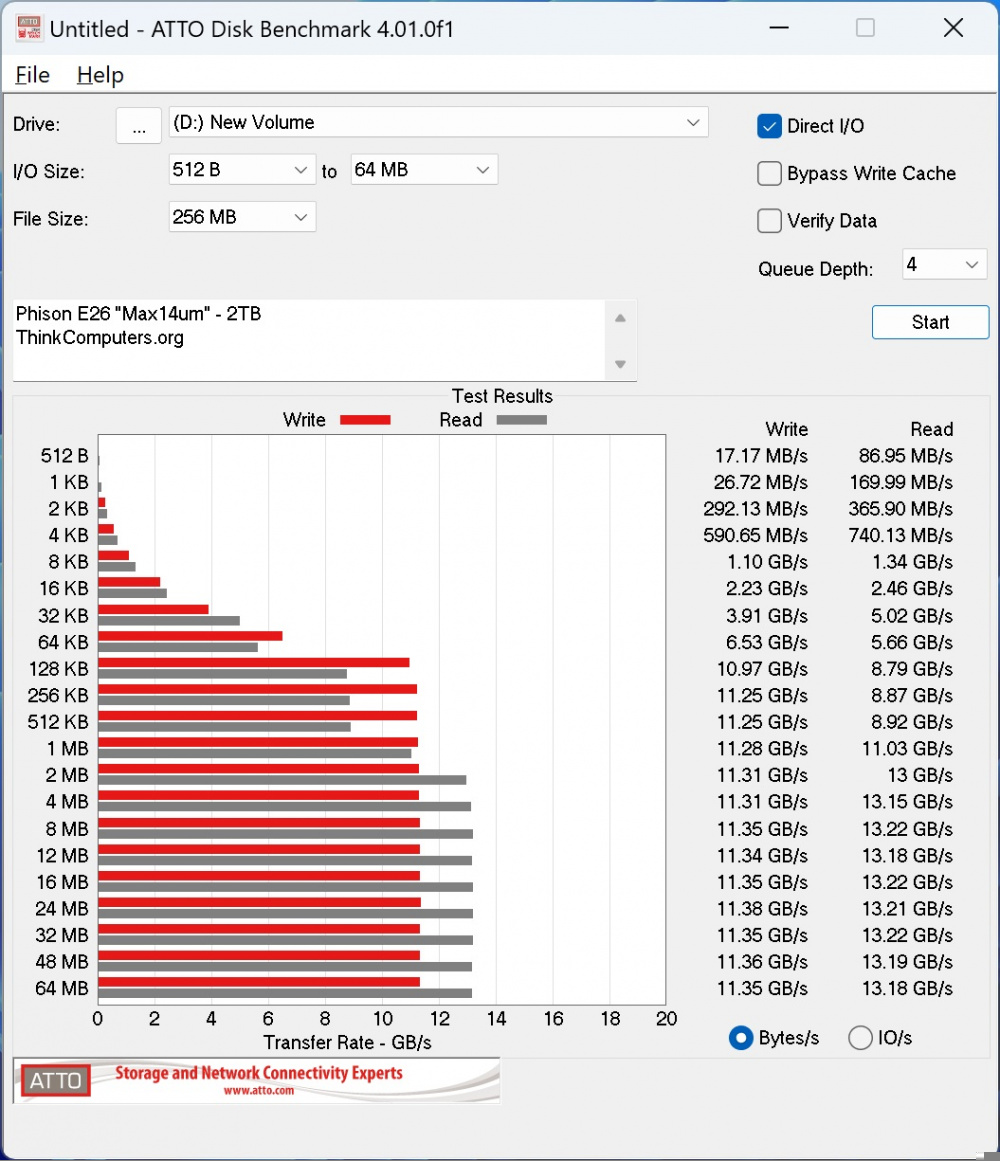Click the gray Read legend swatch
This screenshot has height=1161, width=1000.
522,420
